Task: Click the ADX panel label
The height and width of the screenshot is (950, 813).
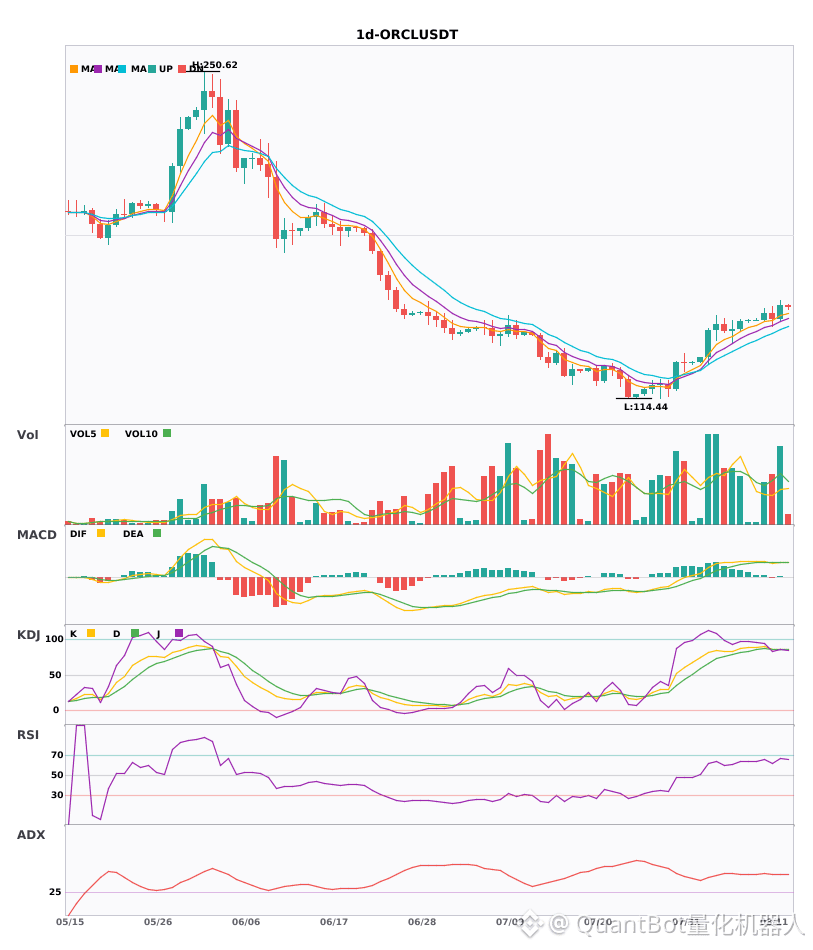Action: coord(31,835)
